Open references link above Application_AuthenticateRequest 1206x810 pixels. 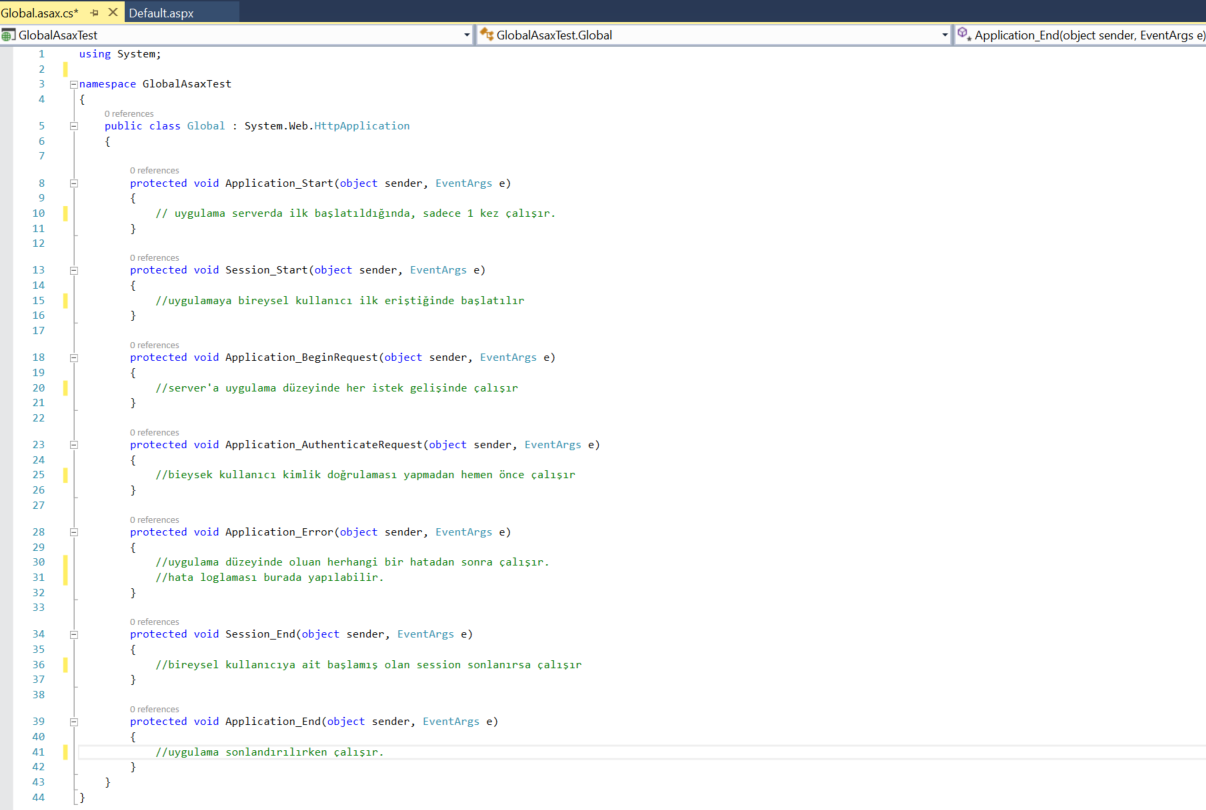tap(154, 432)
